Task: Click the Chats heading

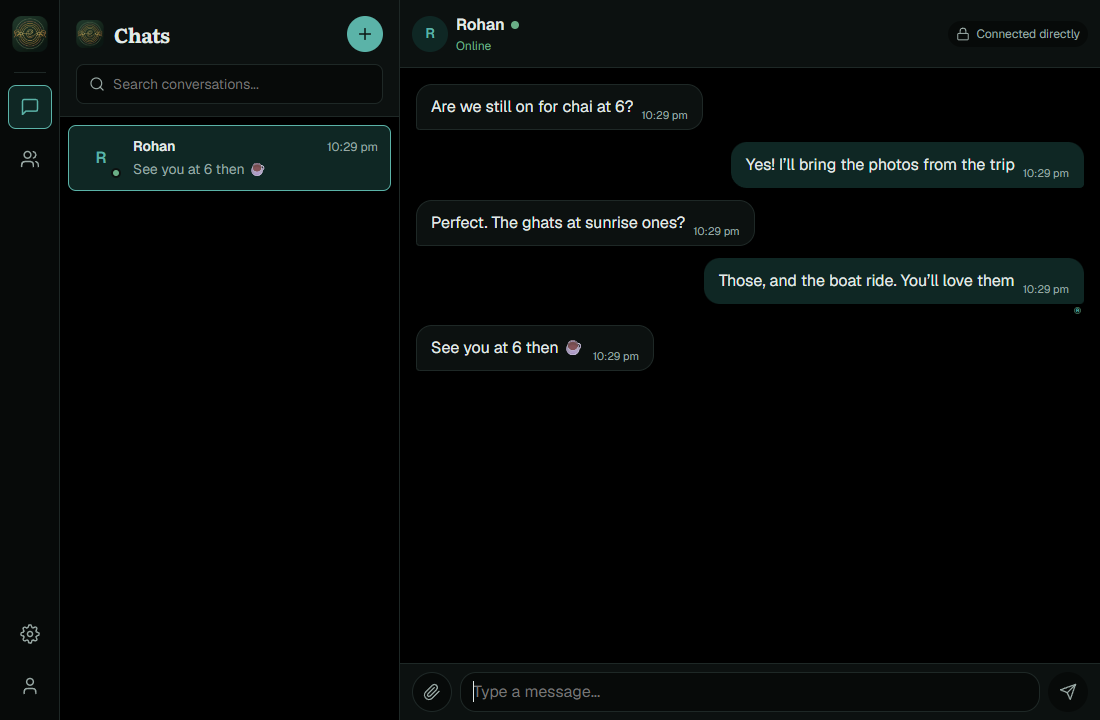Action: (142, 35)
